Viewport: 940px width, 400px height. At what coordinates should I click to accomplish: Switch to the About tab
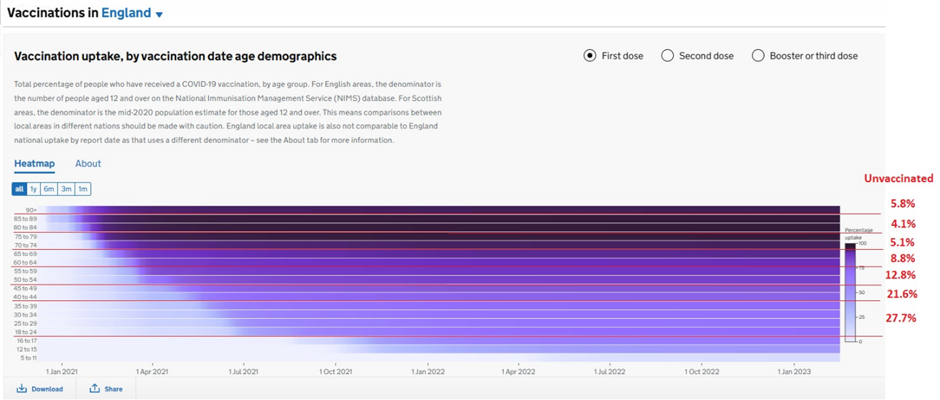coord(88,164)
